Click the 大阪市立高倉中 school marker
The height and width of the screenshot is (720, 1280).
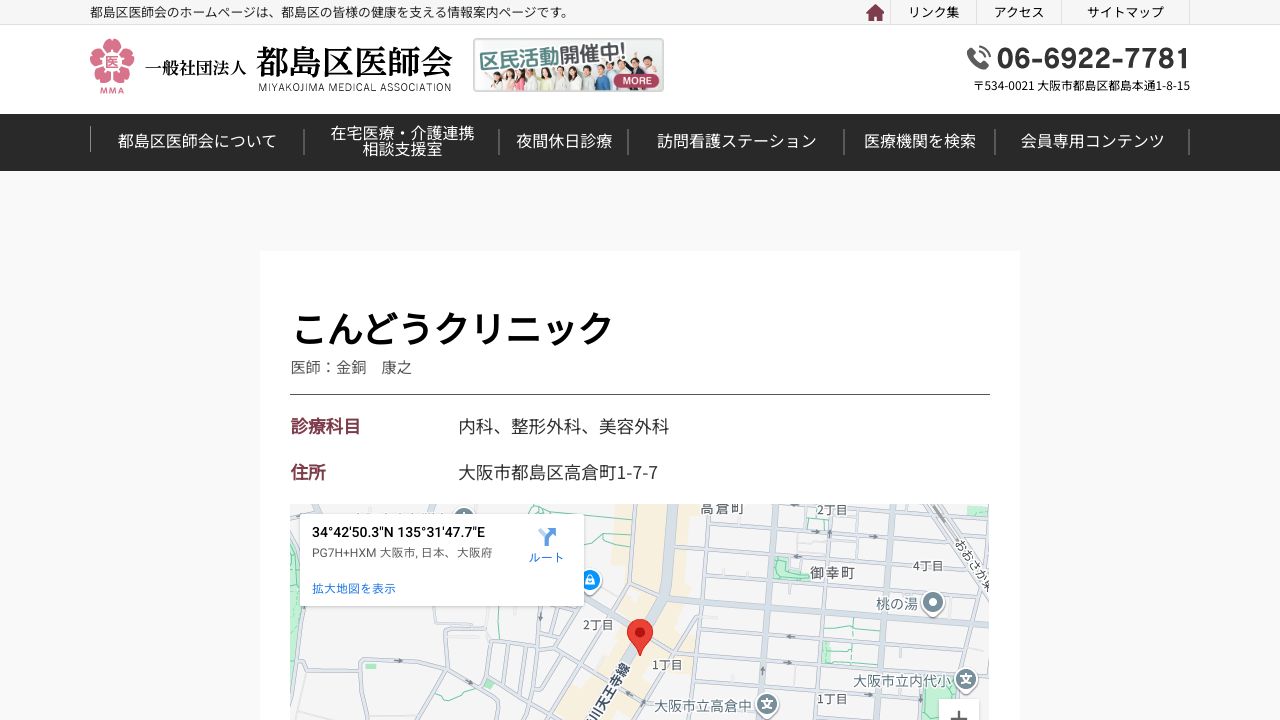pyautogui.click(x=766, y=705)
